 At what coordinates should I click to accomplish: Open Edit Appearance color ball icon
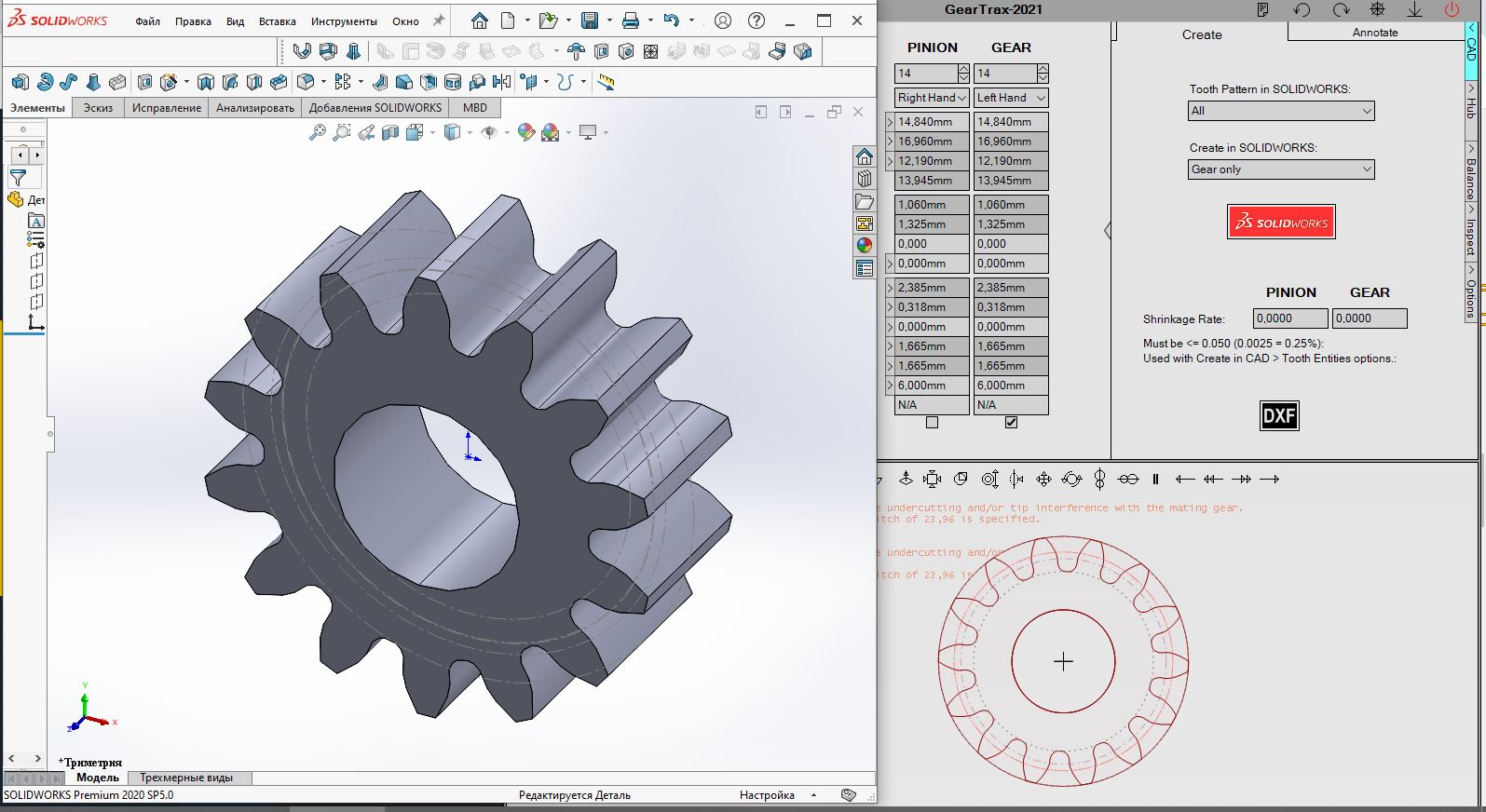(x=525, y=132)
